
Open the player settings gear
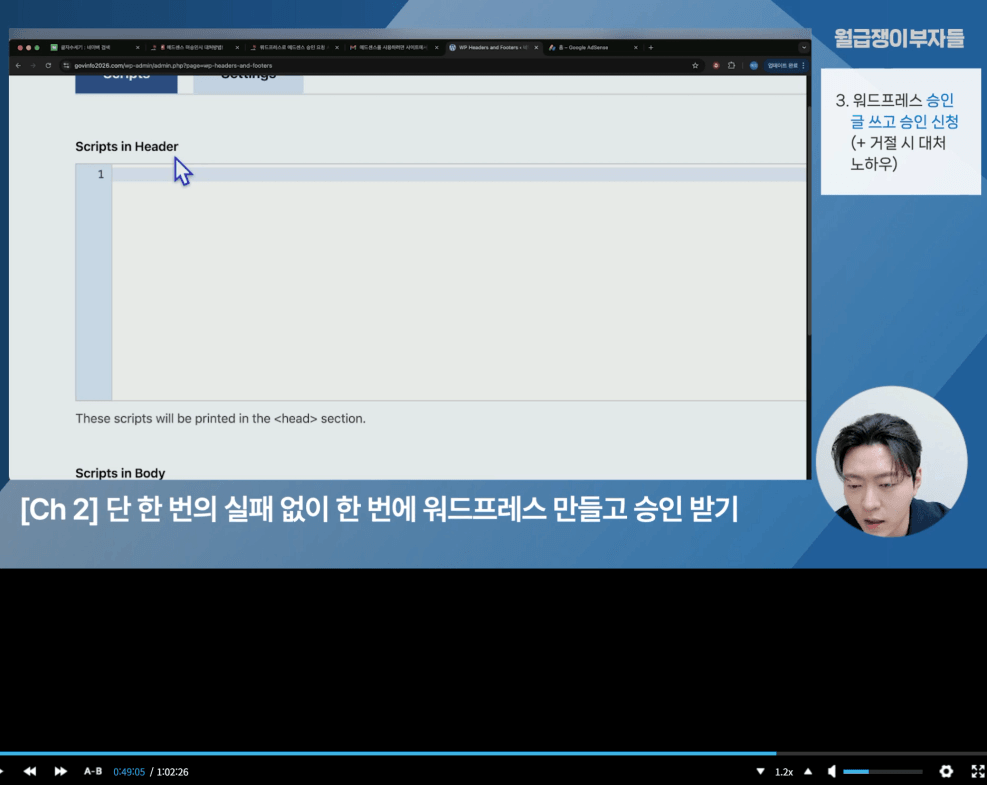(x=946, y=771)
